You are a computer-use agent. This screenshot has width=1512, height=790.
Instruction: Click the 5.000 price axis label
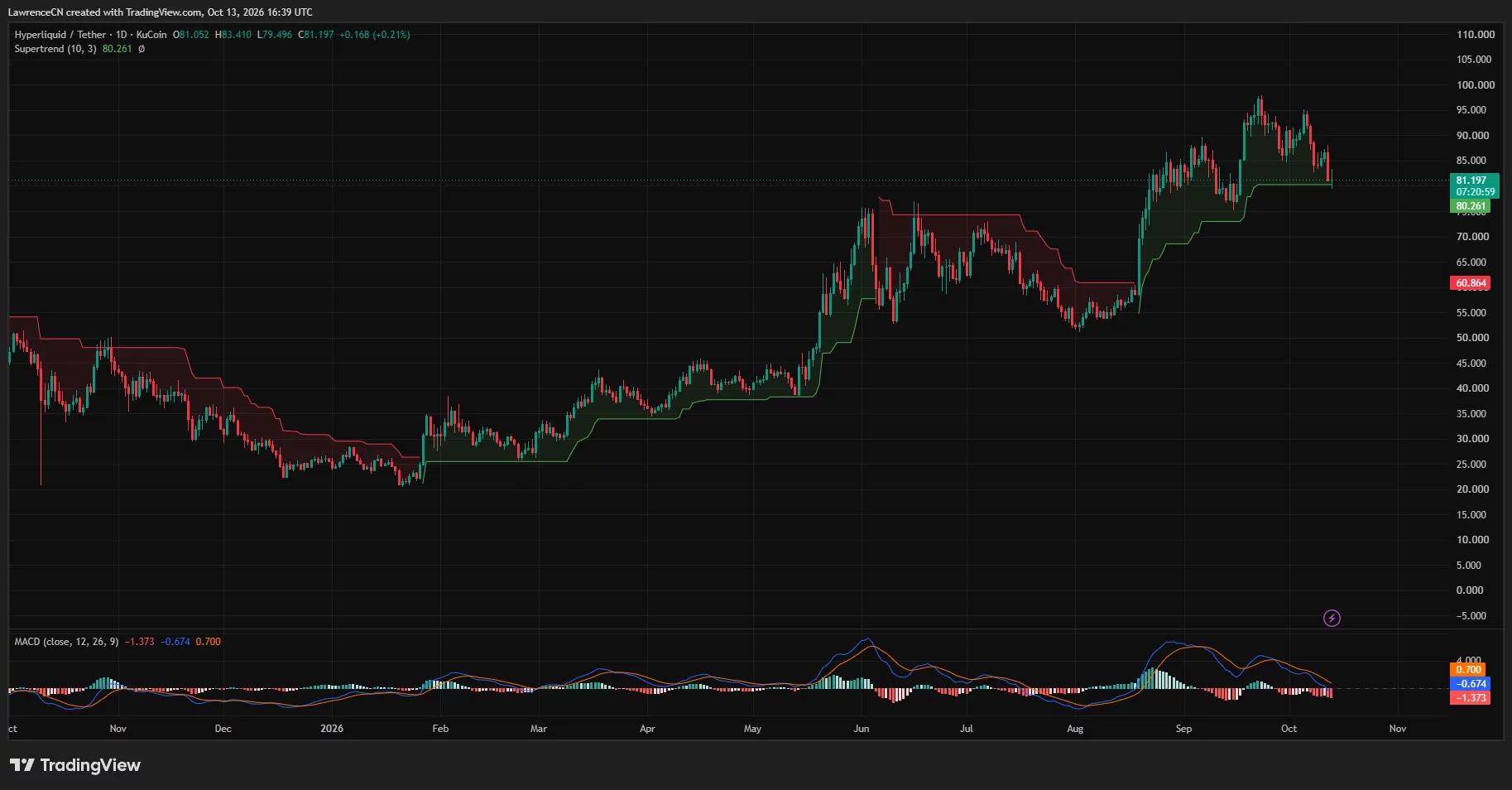pyautogui.click(x=1469, y=566)
